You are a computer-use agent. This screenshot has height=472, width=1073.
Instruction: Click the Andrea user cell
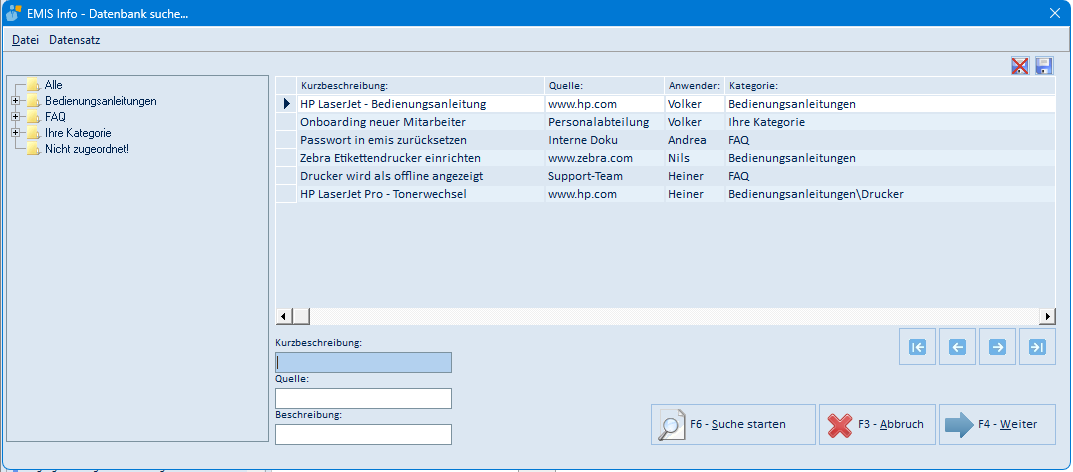pos(694,140)
